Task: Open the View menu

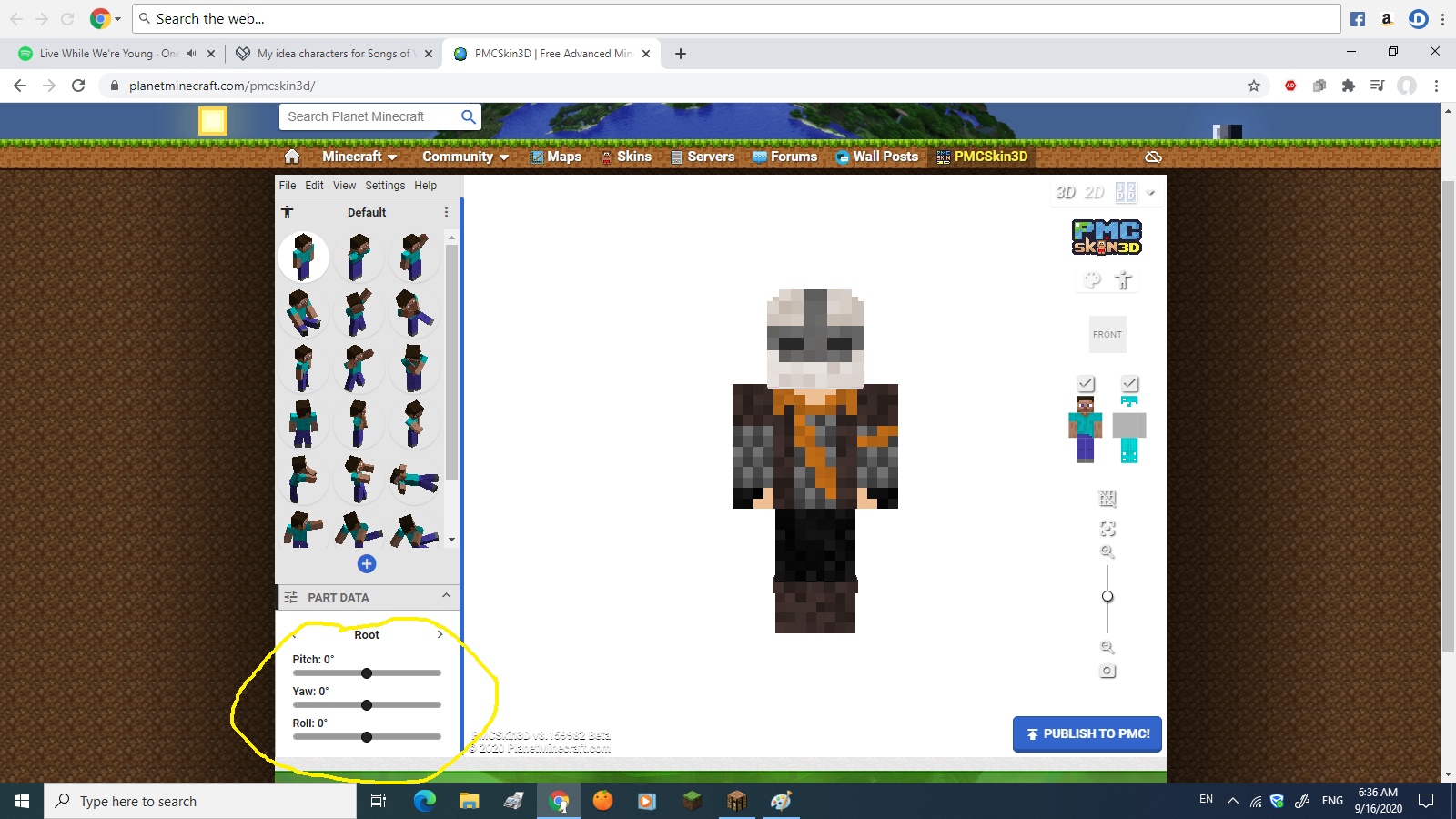Action: point(344,185)
